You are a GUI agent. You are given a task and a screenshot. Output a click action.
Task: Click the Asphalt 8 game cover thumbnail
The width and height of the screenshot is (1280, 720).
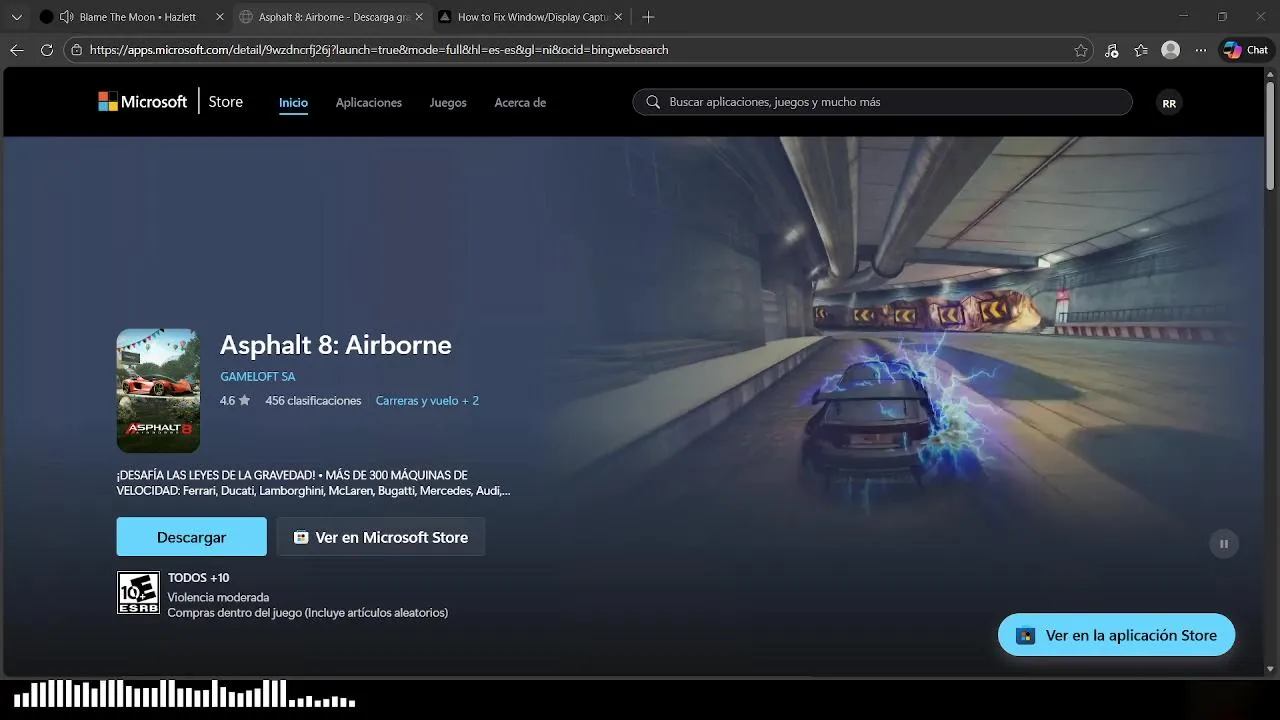point(158,391)
